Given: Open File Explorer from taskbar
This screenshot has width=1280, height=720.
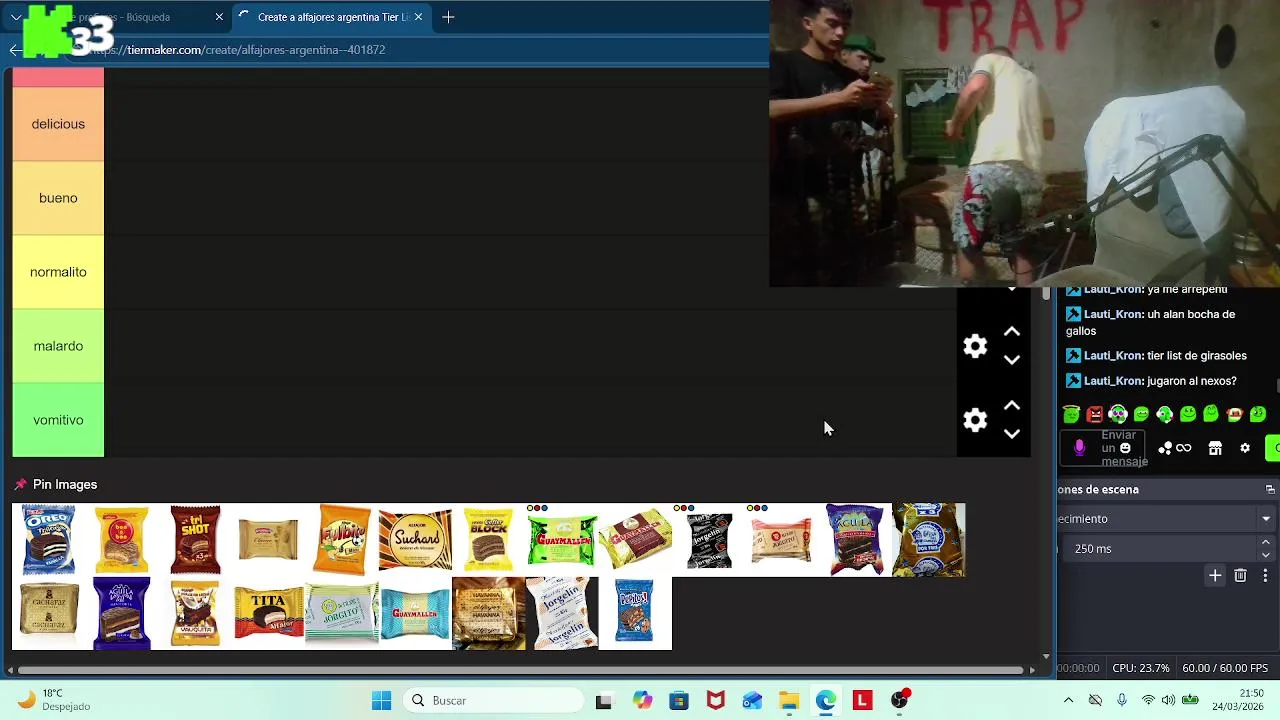Looking at the screenshot, I should point(789,701).
